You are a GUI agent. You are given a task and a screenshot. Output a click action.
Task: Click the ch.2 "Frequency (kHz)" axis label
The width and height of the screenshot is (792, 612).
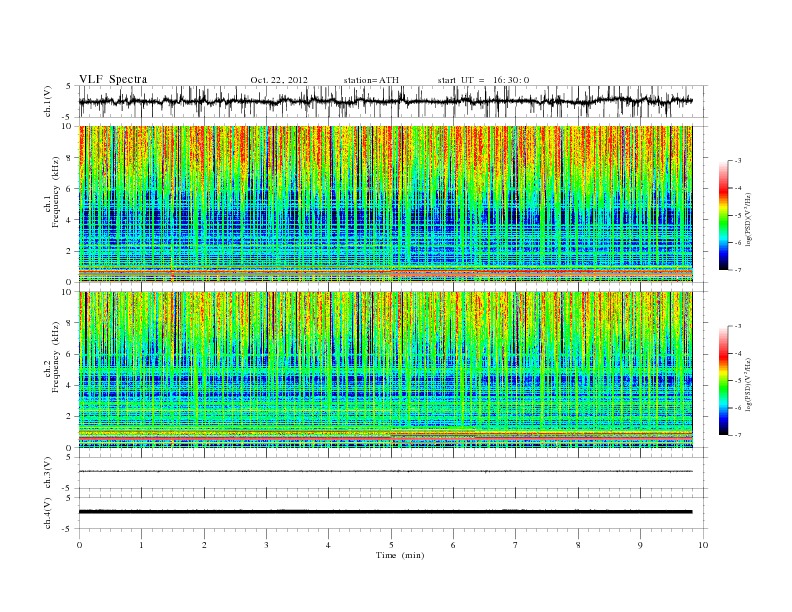(56, 356)
